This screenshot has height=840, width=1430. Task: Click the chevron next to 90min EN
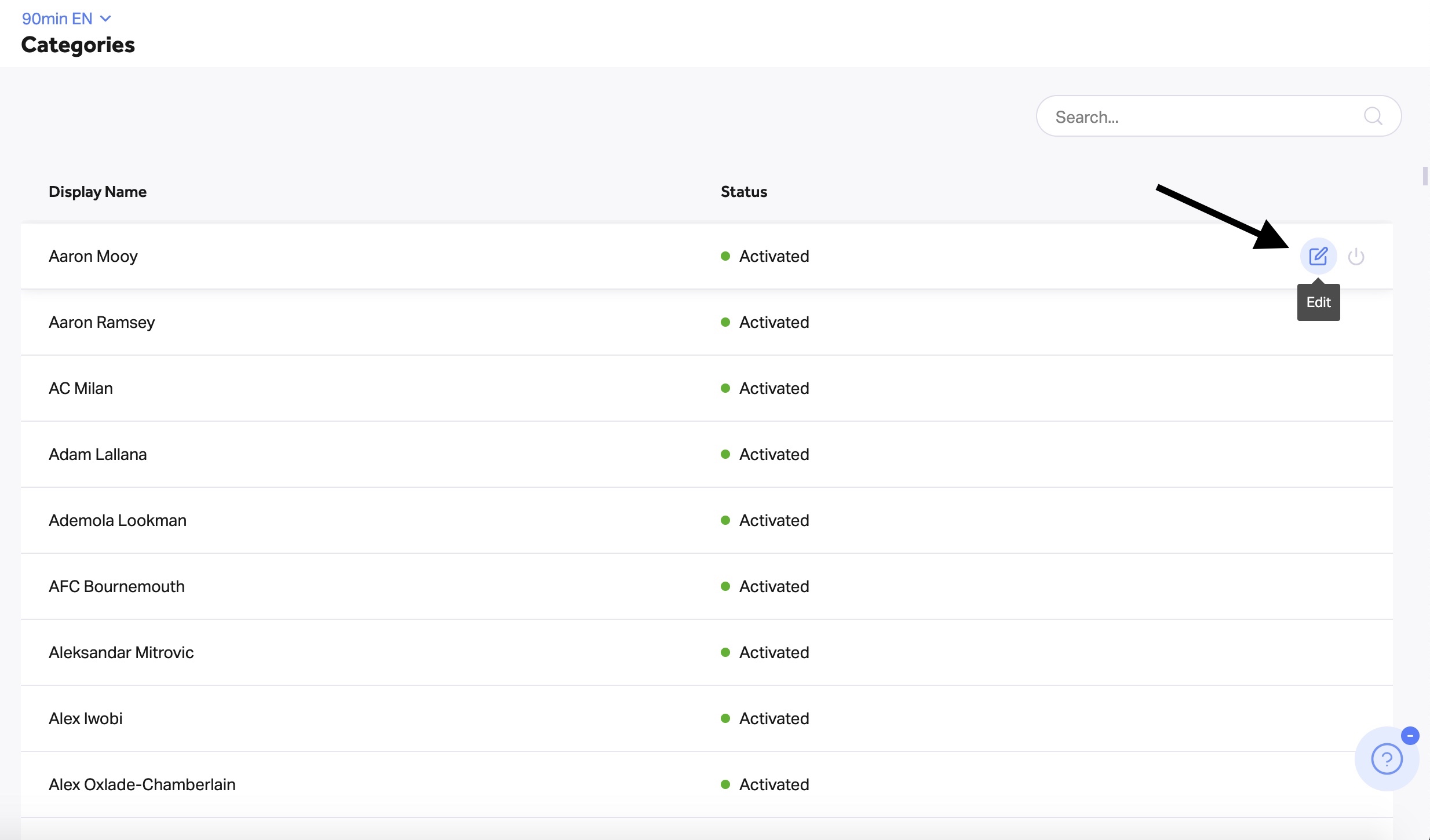pyautogui.click(x=105, y=19)
